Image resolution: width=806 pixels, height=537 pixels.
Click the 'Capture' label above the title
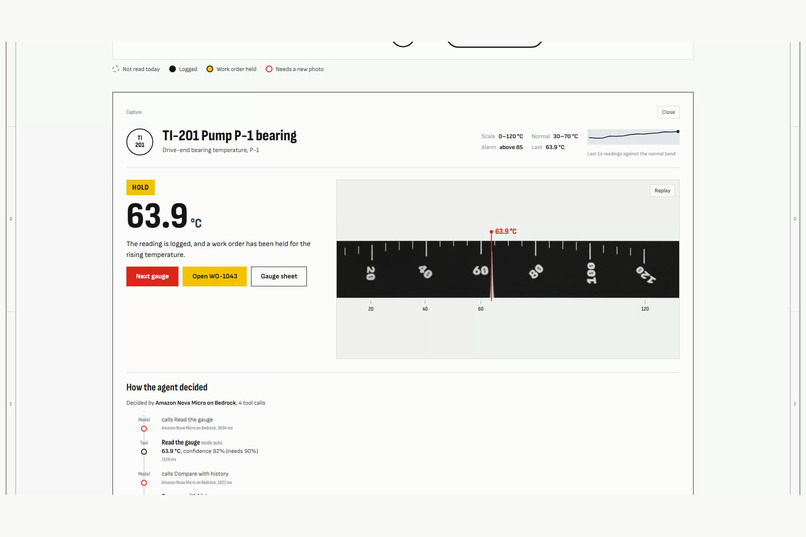(x=134, y=112)
